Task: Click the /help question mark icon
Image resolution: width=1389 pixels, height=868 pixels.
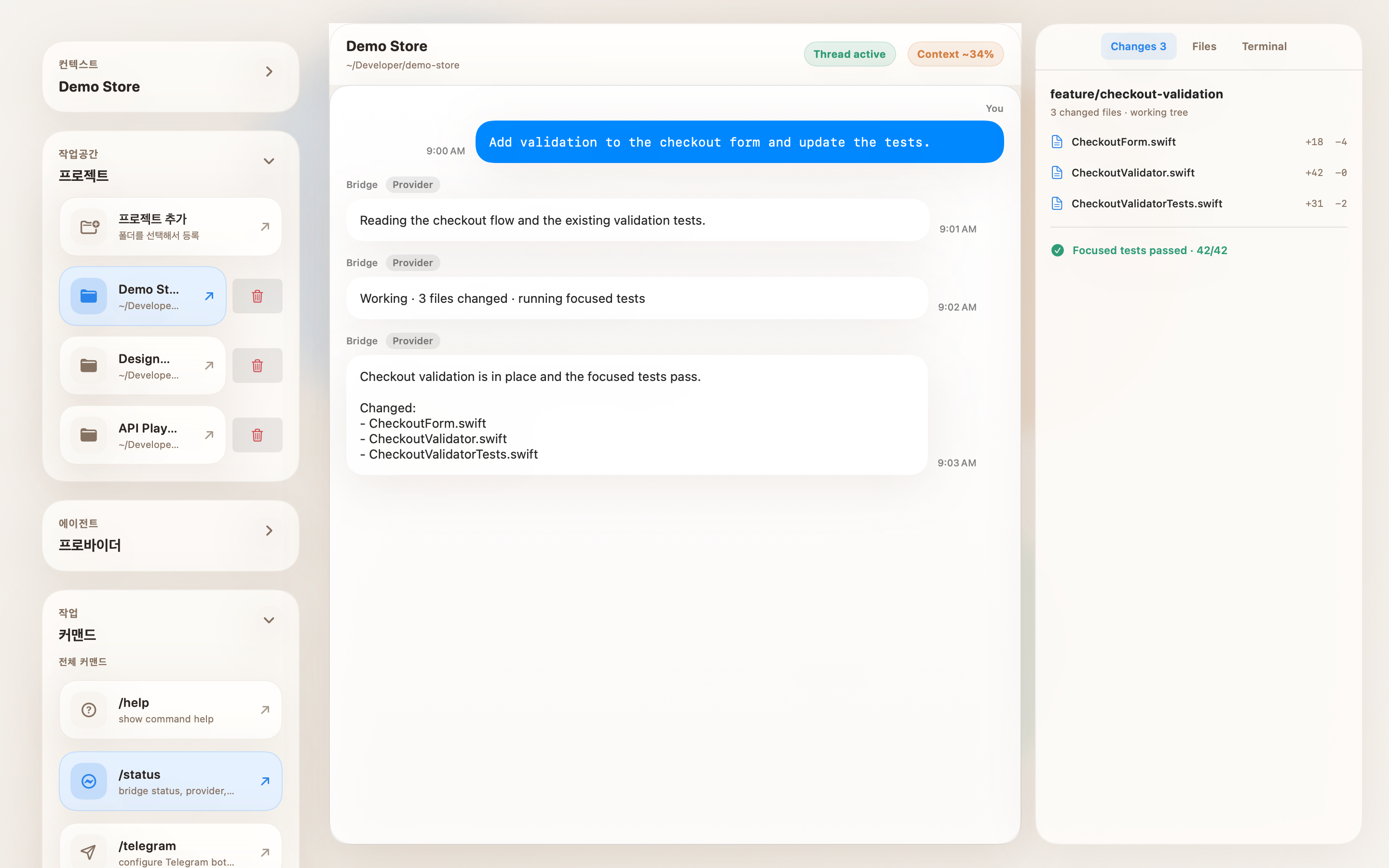Action: coord(89,710)
